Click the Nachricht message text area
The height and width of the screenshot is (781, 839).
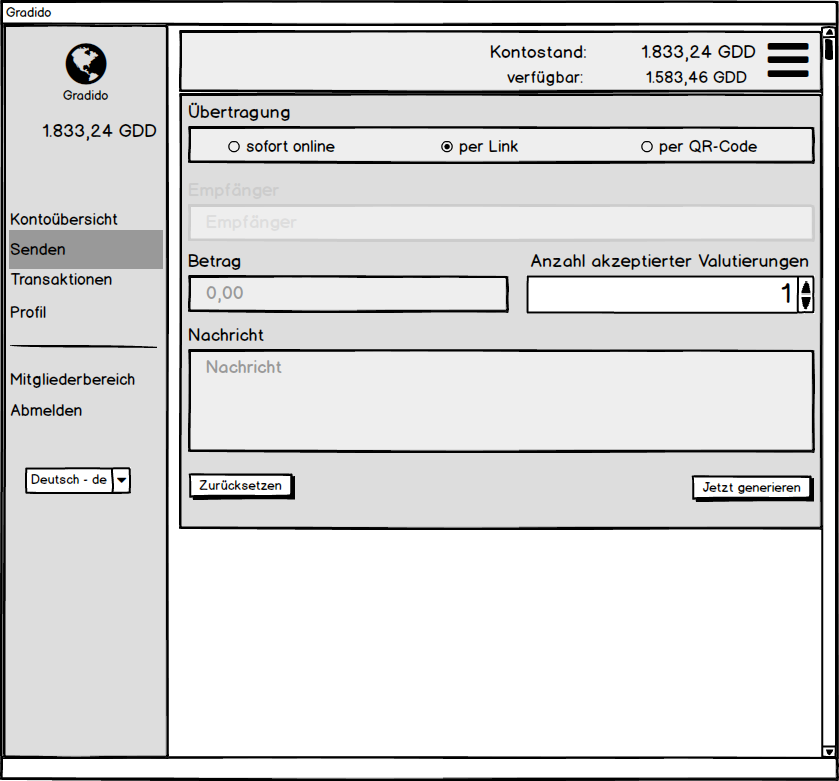(x=500, y=400)
